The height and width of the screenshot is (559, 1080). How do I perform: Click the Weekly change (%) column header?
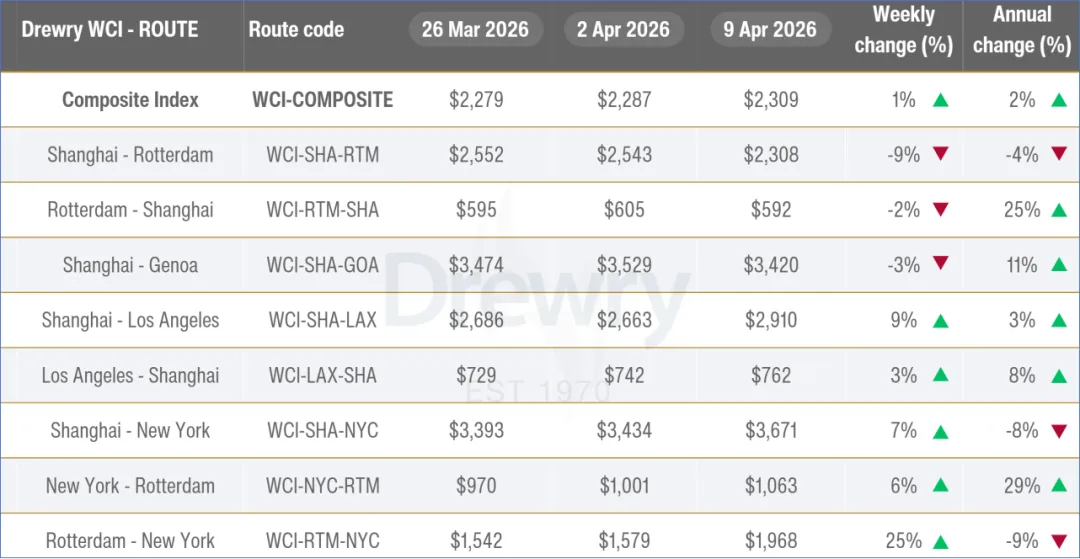pos(904,30)
